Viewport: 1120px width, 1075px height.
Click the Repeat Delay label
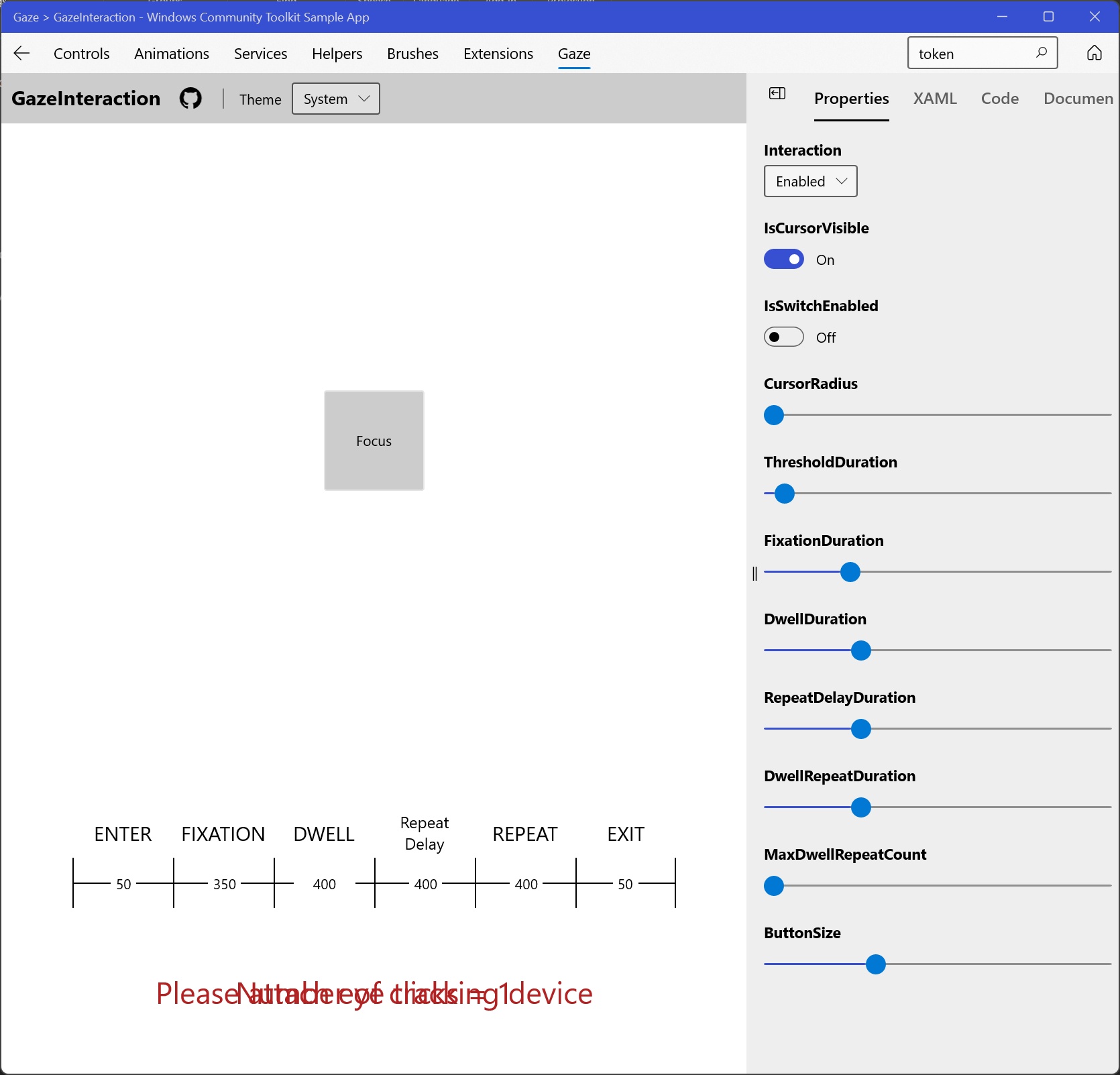(425, 834)
